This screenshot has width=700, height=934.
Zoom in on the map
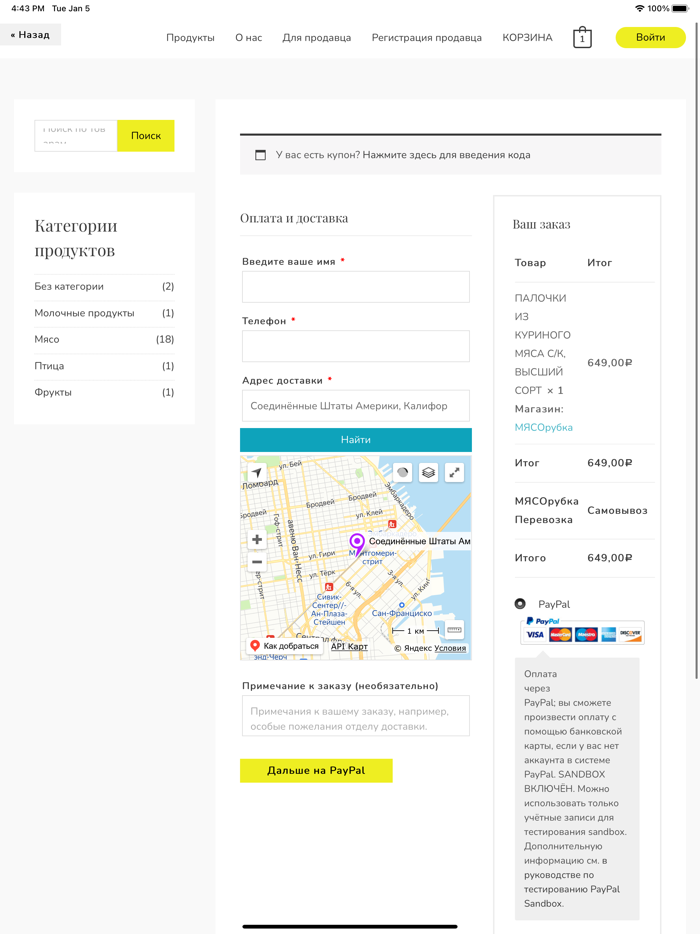257,540
